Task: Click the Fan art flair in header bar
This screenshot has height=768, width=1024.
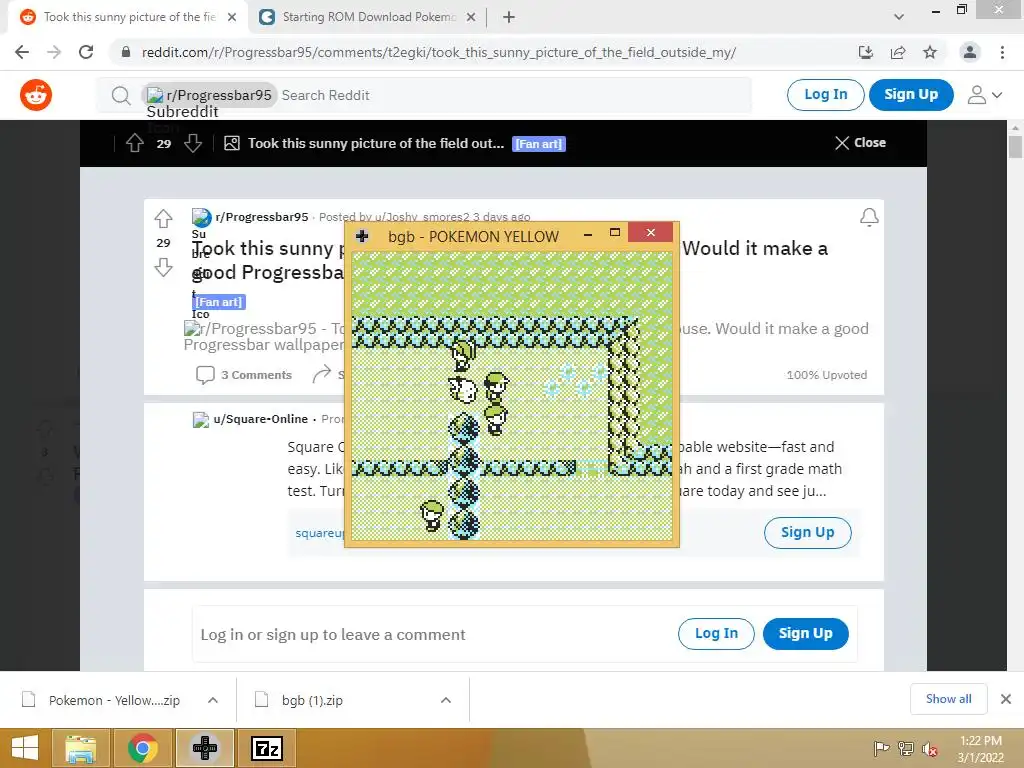Action: pyautogui.click(x=539, y=144)
